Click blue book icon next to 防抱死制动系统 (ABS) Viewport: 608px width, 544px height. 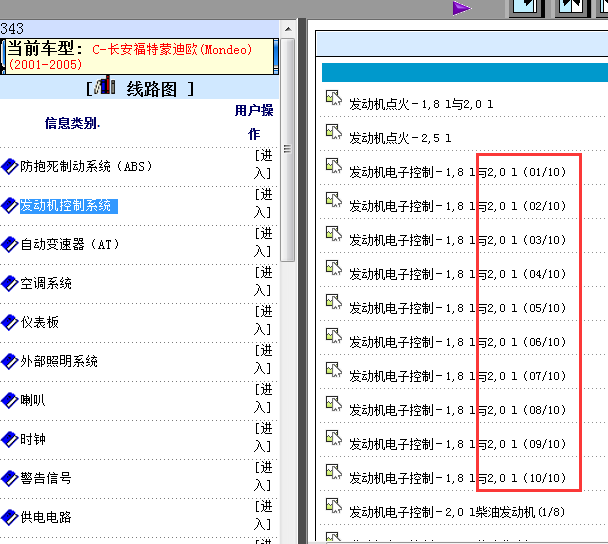[x=9, y=167]
